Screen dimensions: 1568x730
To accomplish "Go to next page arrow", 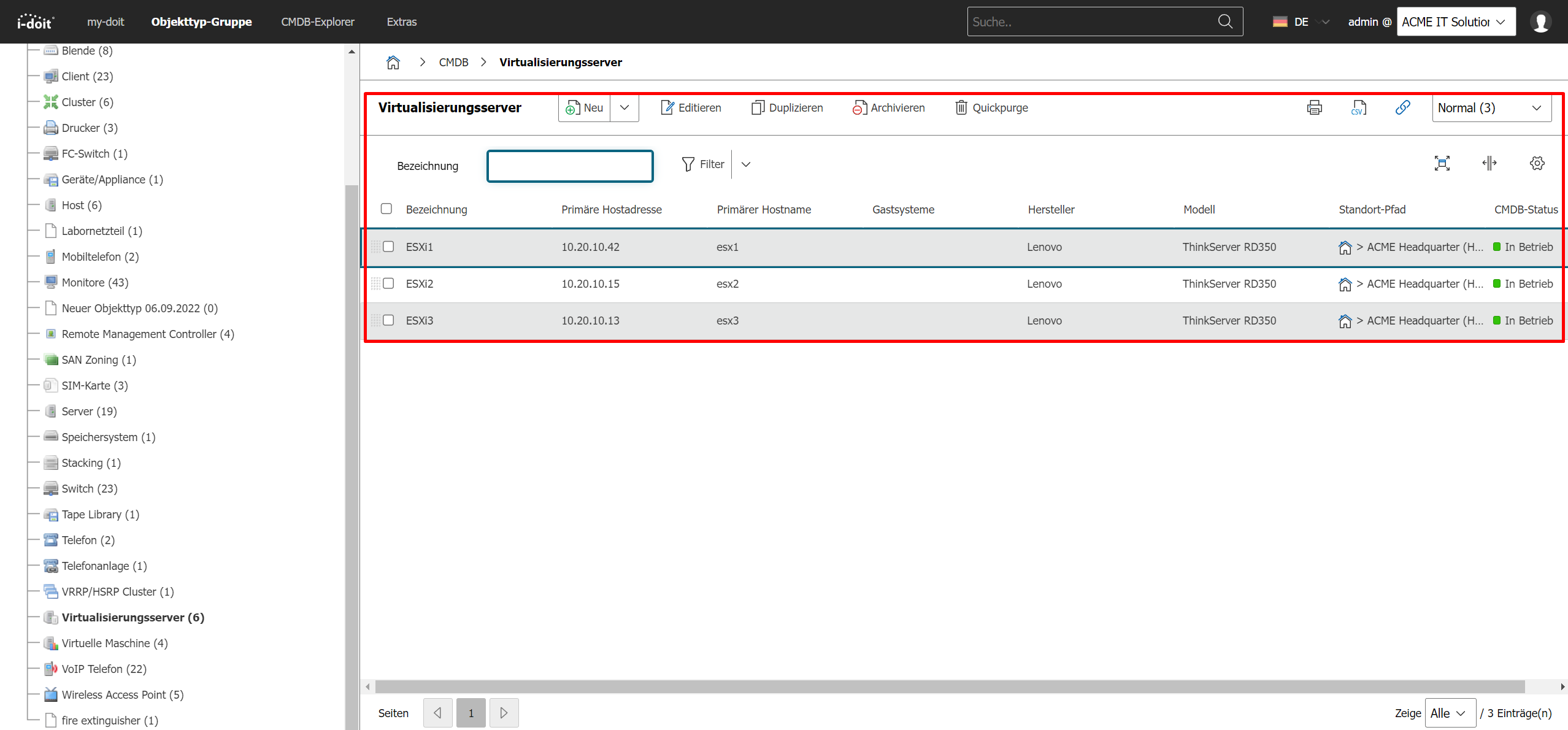I will click(x=504, y=713).
